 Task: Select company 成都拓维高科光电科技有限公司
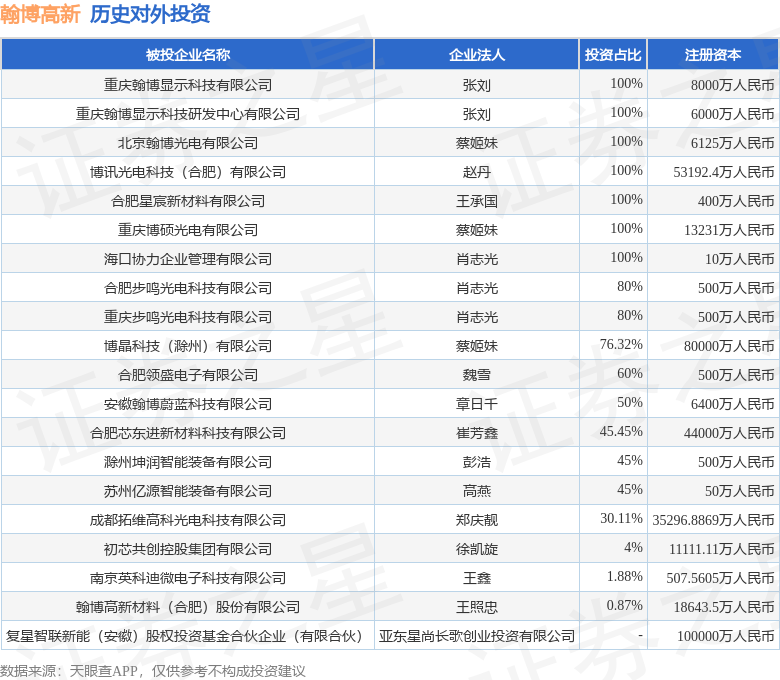(188, 520)
